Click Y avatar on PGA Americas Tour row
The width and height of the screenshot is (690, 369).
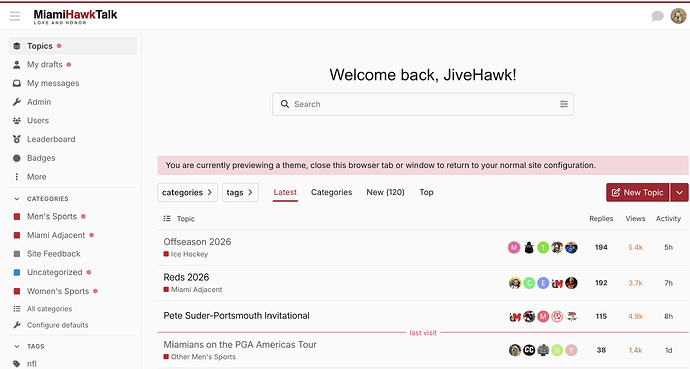[571, 351]
